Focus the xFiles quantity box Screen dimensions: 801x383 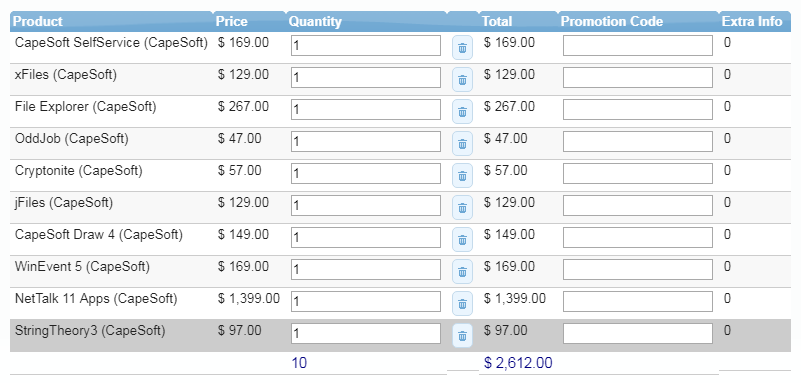[366, 78]
